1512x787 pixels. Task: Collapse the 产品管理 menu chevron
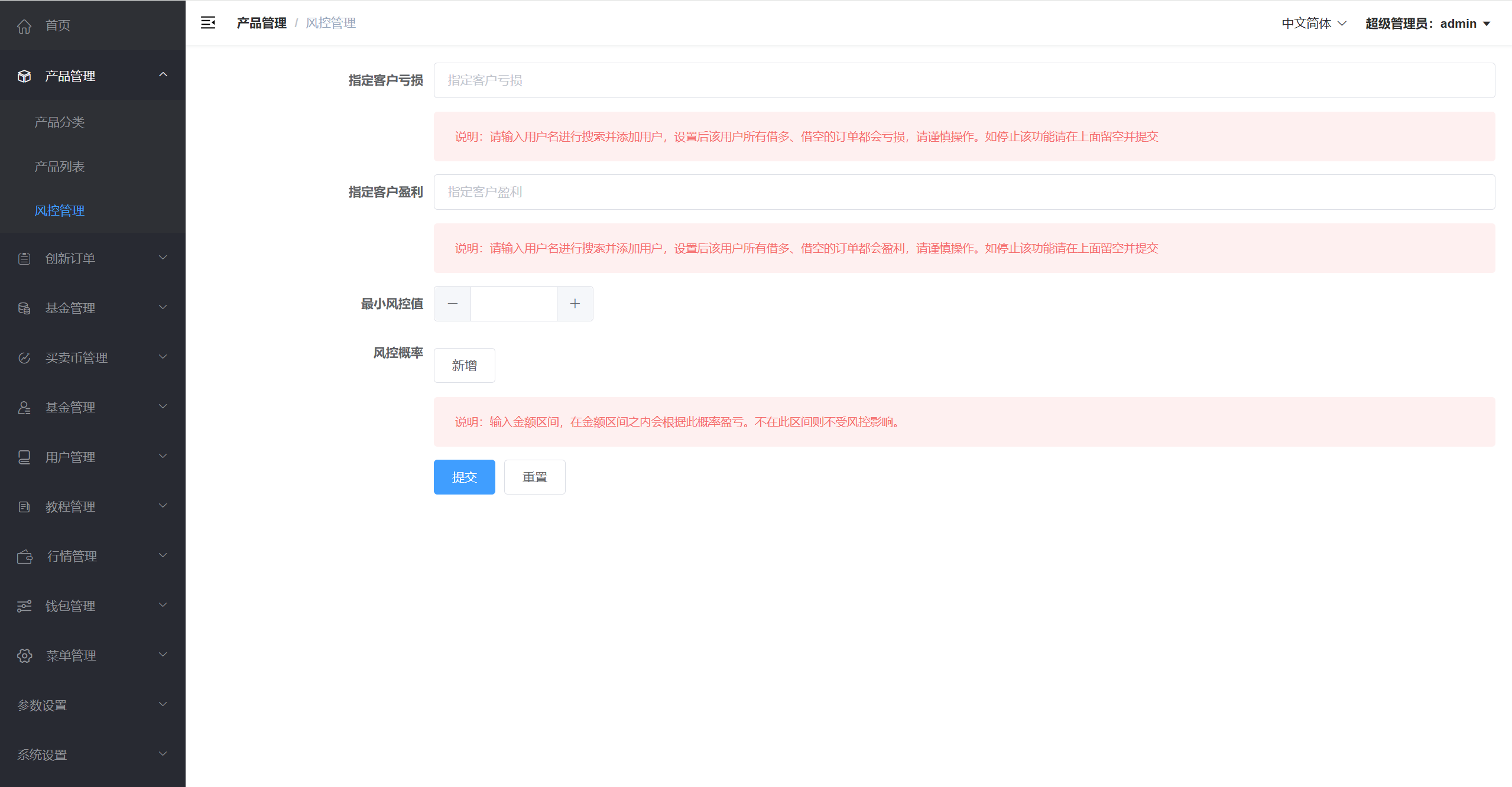point(163,75)
